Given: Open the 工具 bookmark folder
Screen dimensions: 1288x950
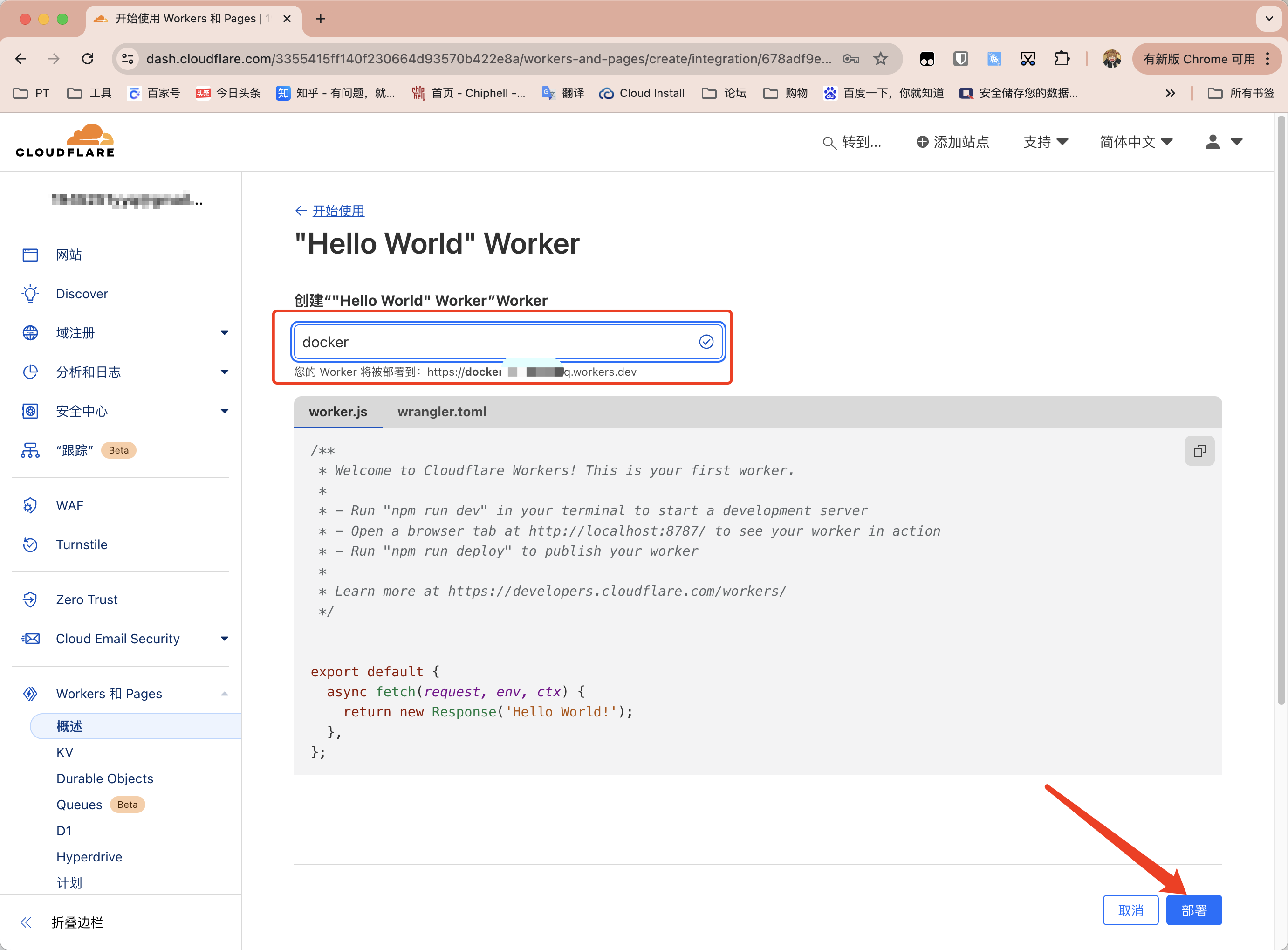Looking at the screenshot, I should [x=89, y=93].
